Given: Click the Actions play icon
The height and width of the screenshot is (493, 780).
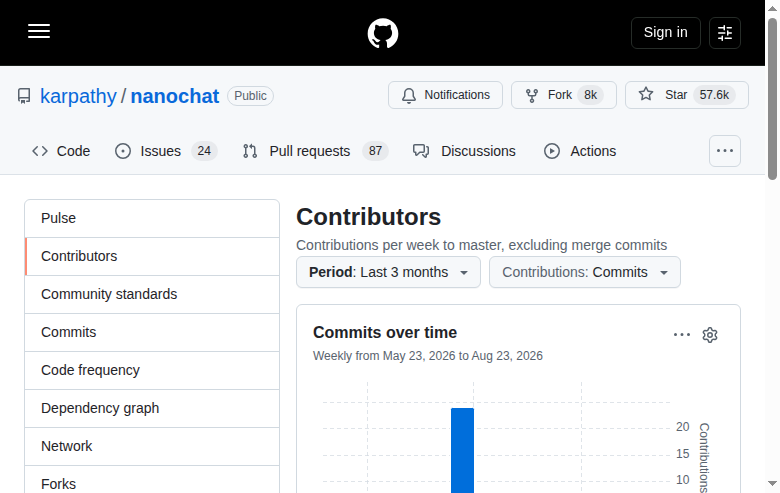Looking at the screenshot, I should [x=552, y=151].
